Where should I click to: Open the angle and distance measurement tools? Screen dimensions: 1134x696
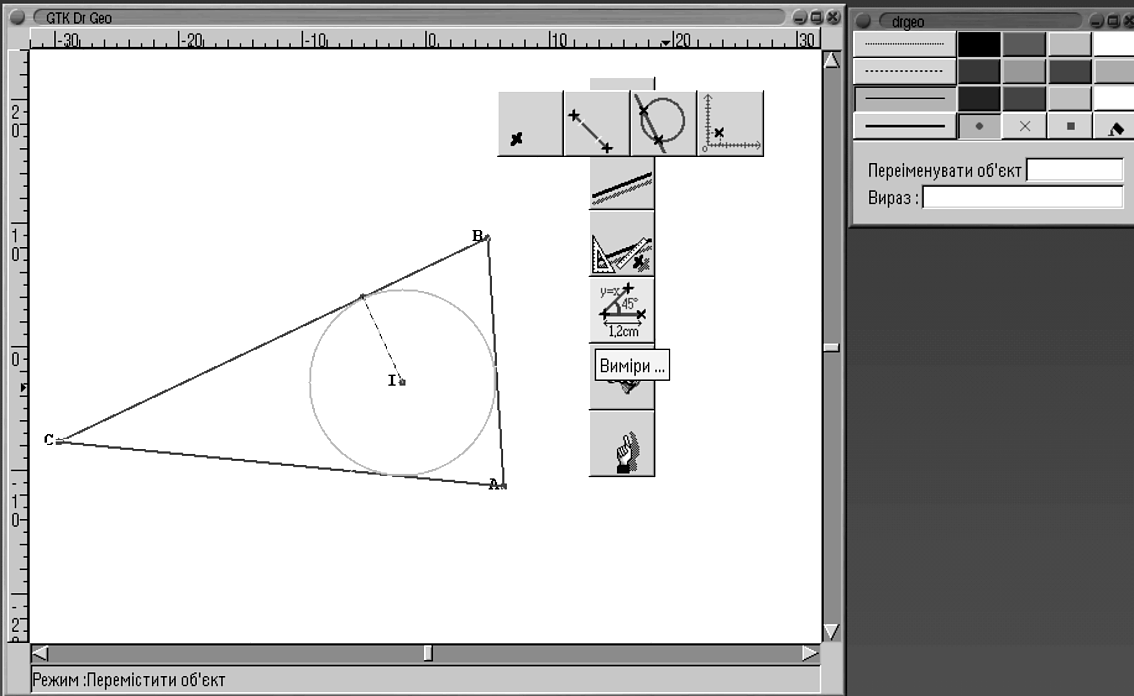(621, 309)
